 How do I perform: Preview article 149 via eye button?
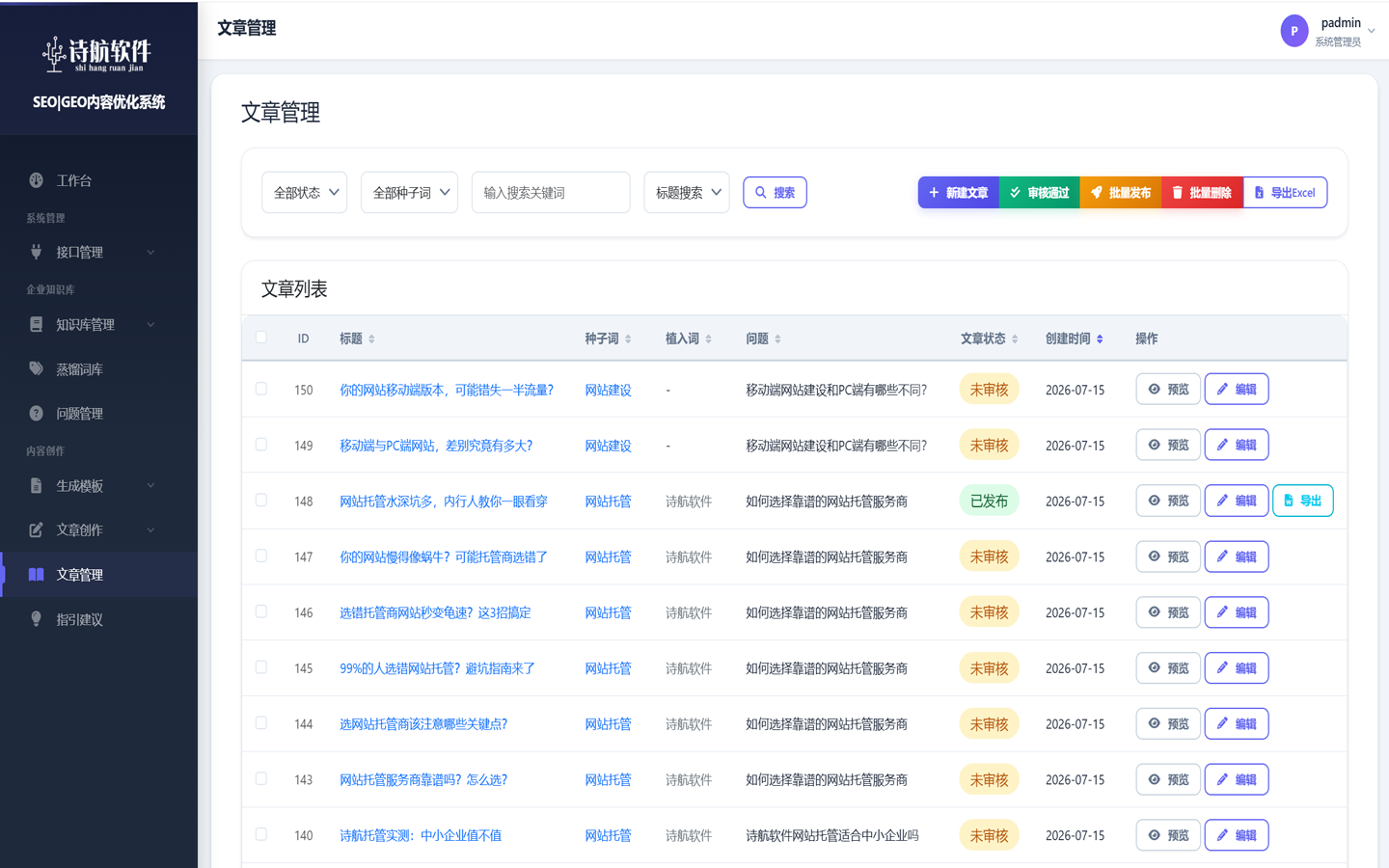pyautogui.click(x=1168, y=445)
